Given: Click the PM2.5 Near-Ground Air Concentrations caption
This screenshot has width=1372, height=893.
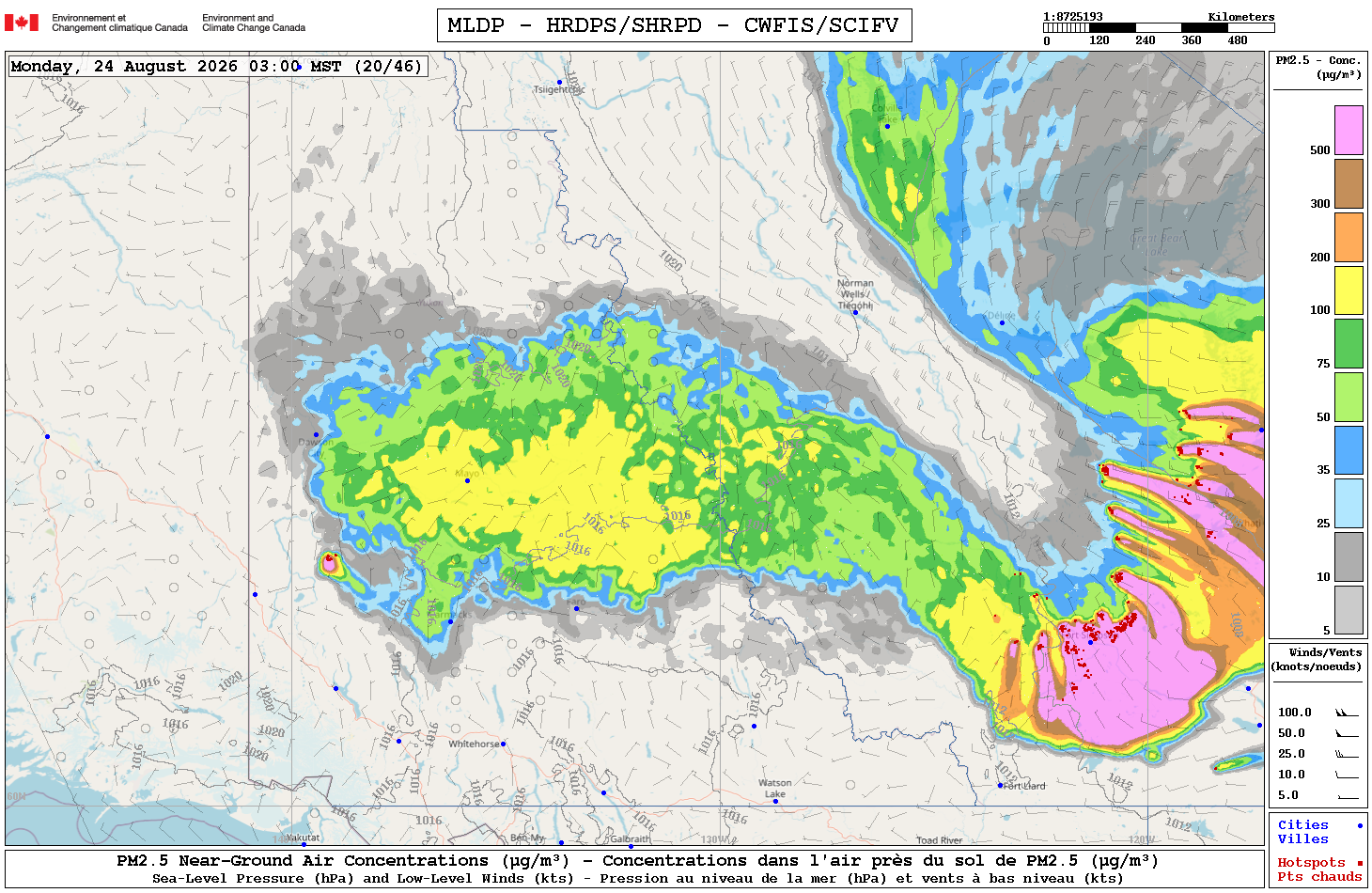Looking at the screenshot, I should click(637, 860).
